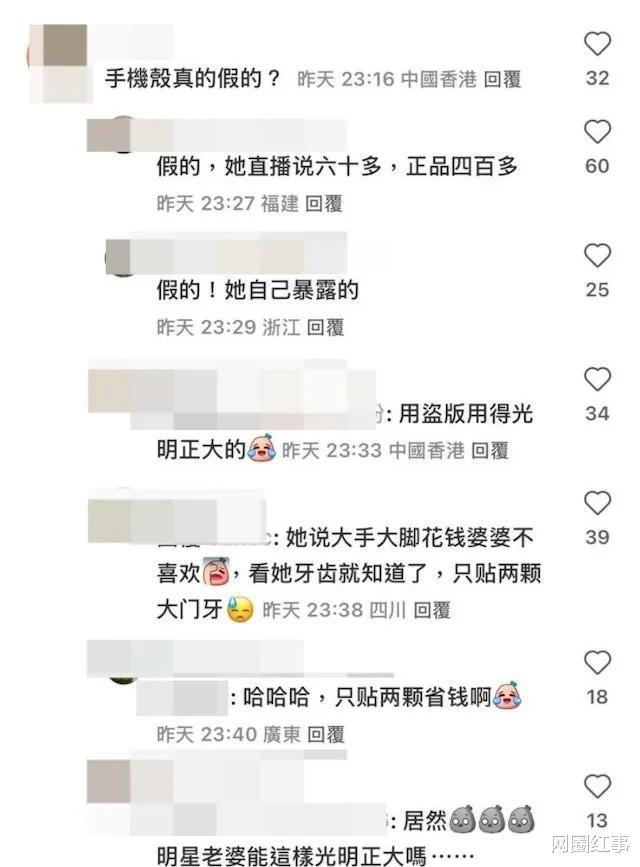640x867 pixels.
Task: Open avatar of the 23:27 福建 commenter
Action: [121, 134]
